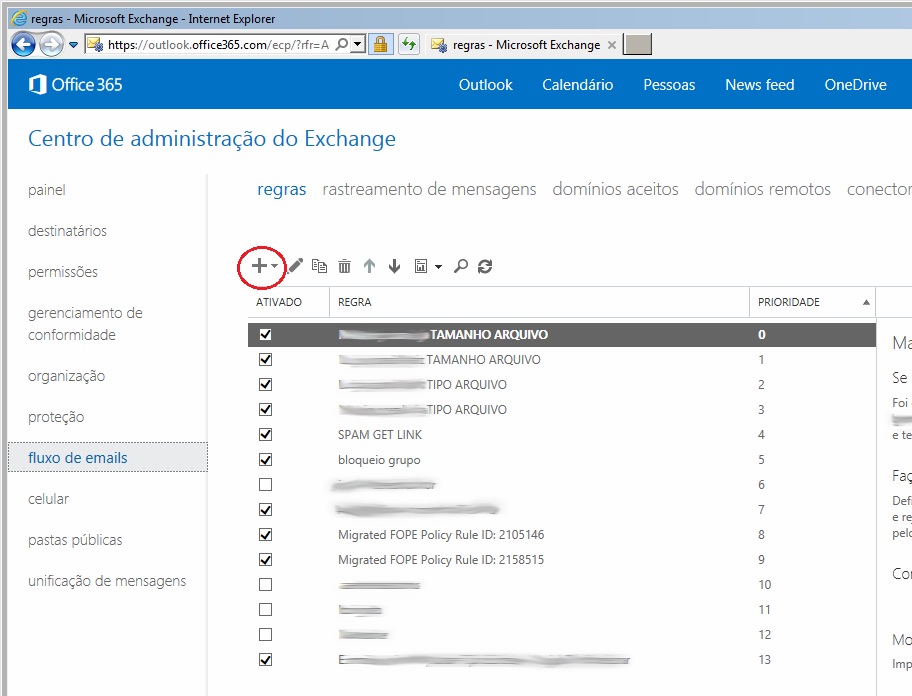
Task: Select gerenciamento de conformidade in the sidebar
Action: tap(85, 324)
